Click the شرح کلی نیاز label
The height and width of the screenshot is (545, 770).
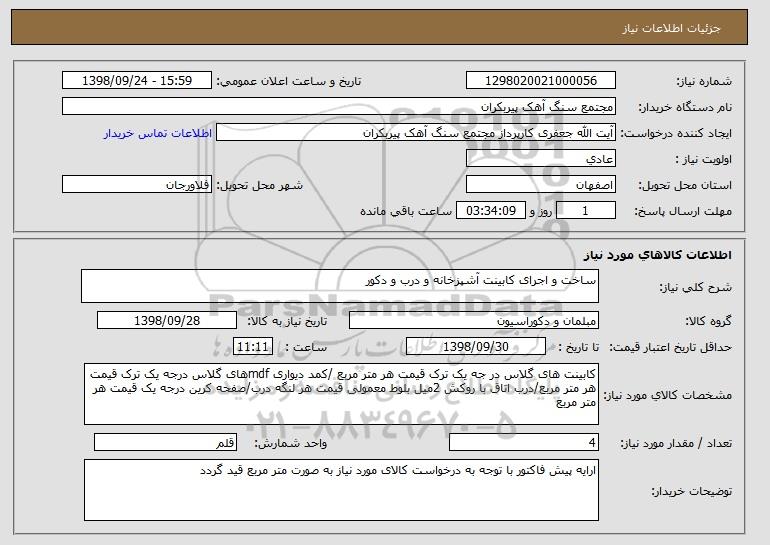pos(695,287)
